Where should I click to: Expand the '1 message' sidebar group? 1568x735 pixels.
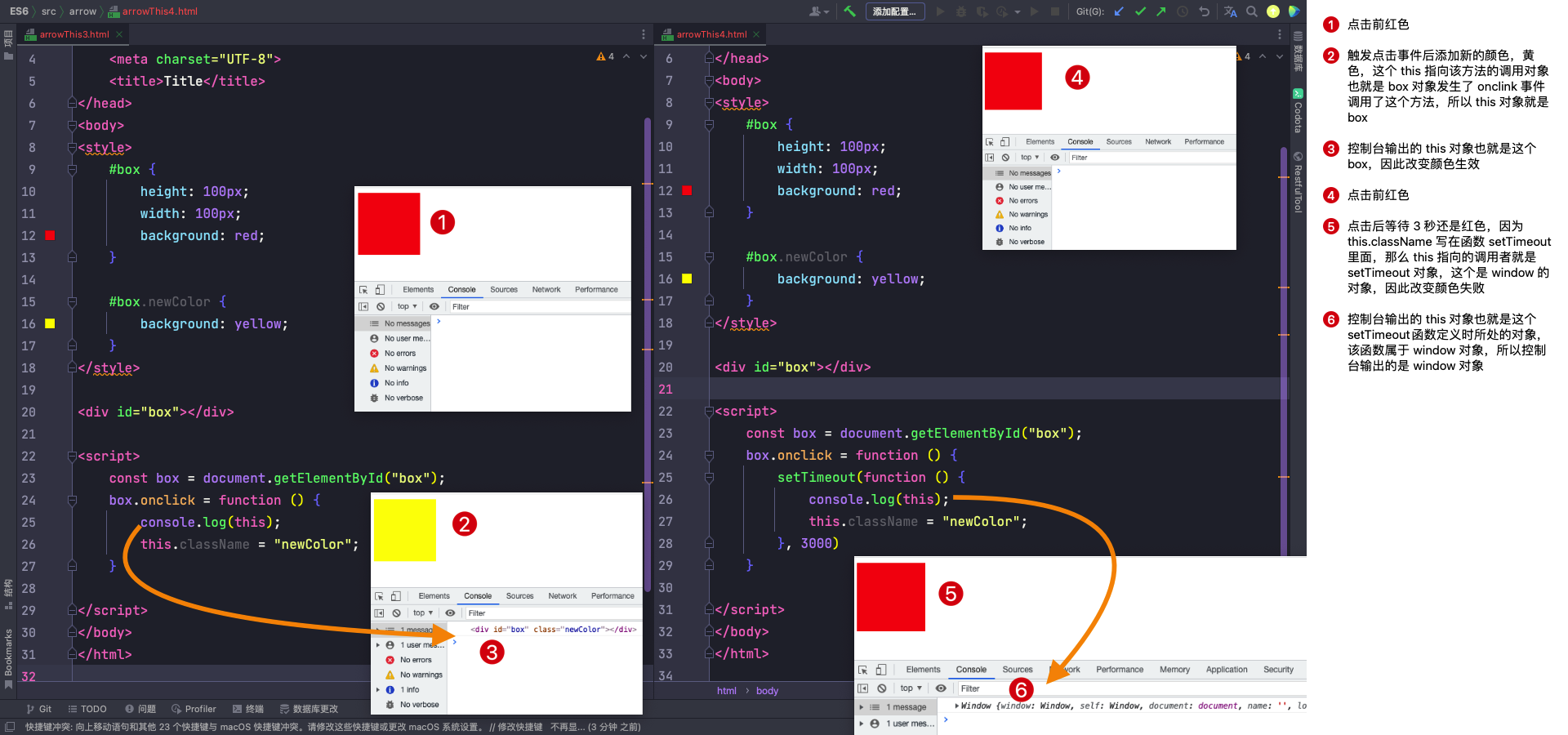click(x=861, y=707)
